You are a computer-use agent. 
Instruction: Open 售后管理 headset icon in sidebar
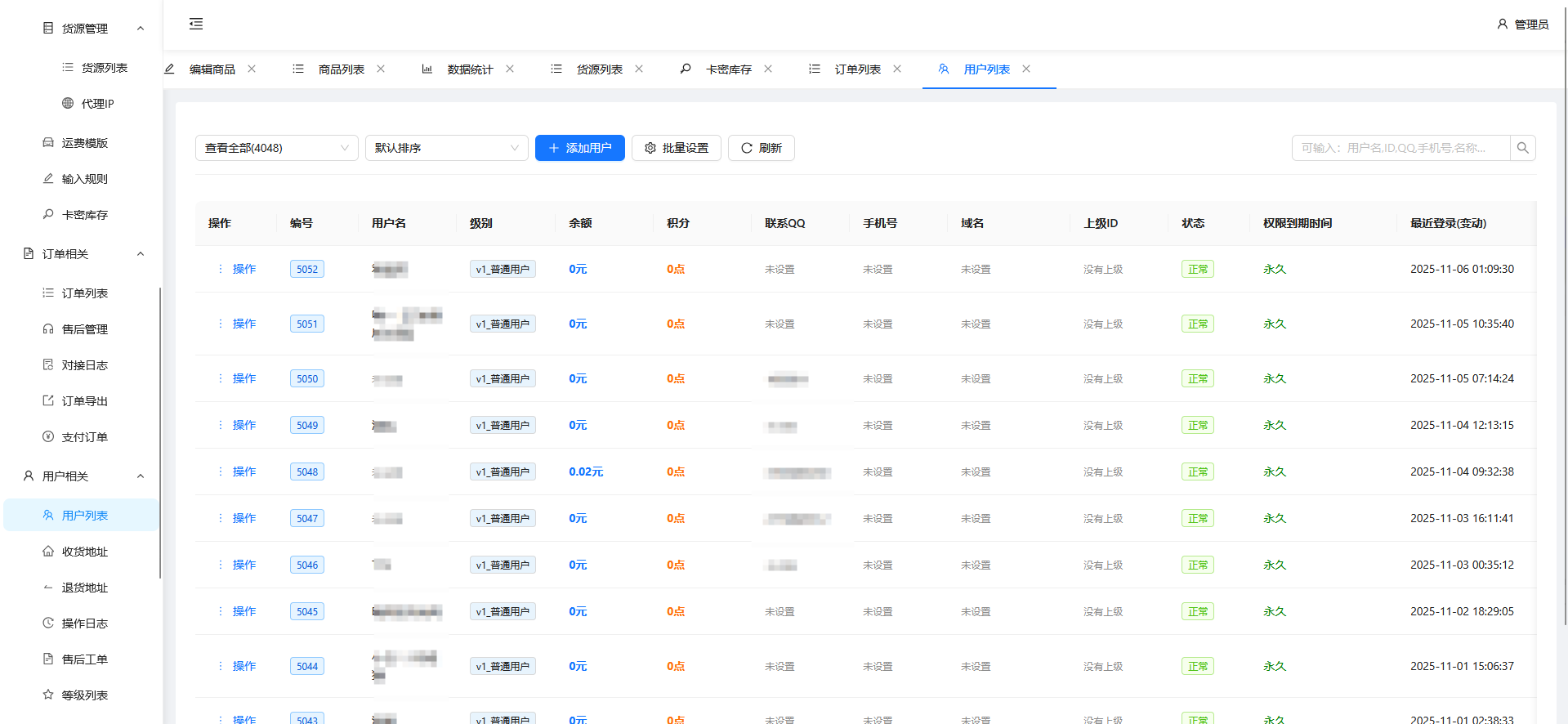48,329
